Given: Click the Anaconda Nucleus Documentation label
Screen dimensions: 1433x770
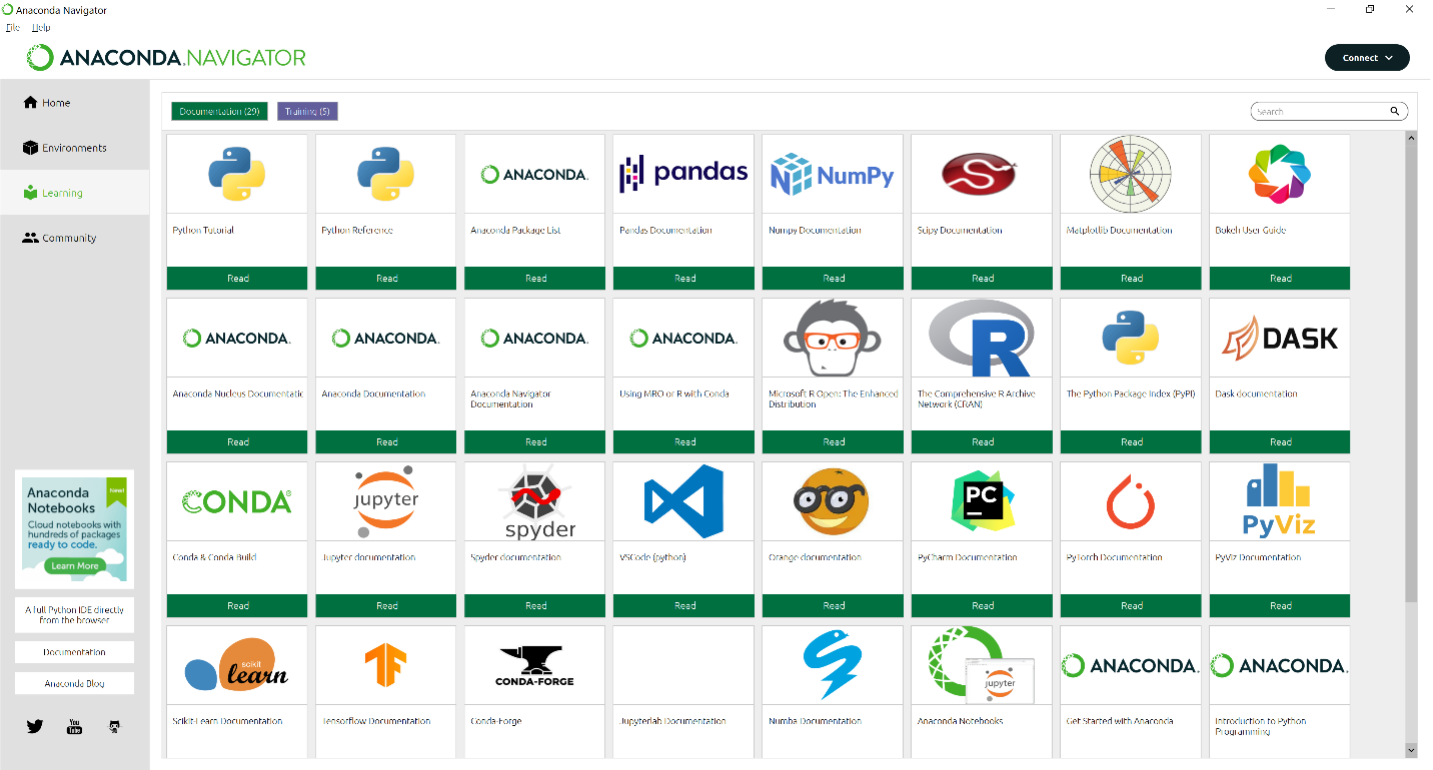Looking at the screenshot, I should point(237,394).
